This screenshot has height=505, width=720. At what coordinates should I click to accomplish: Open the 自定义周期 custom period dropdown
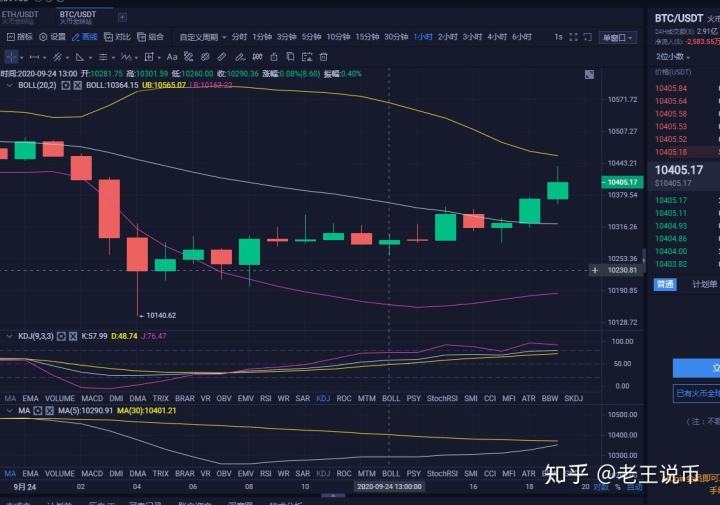pos(202,37)
